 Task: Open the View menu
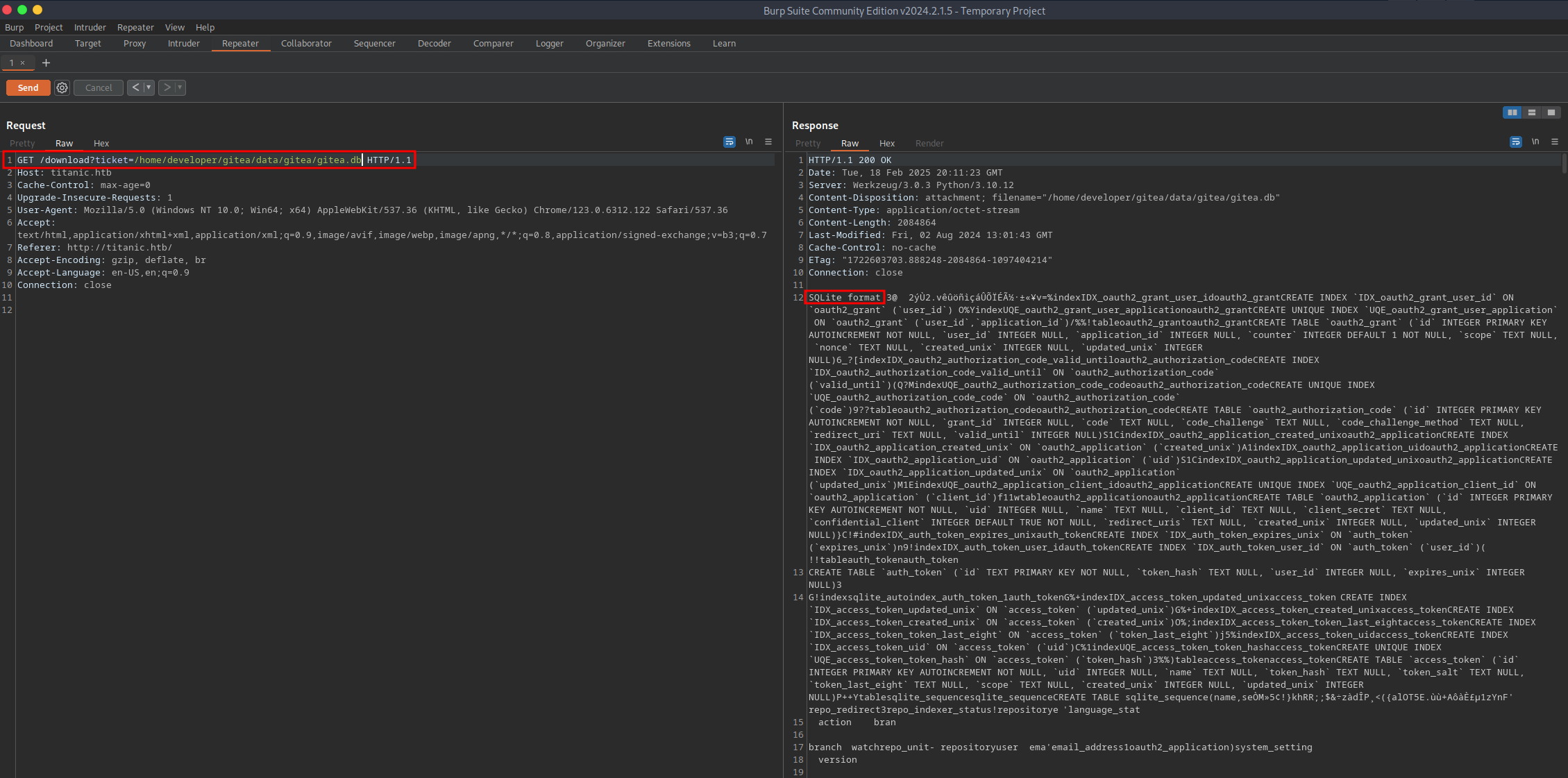click(x=175, y=27)
